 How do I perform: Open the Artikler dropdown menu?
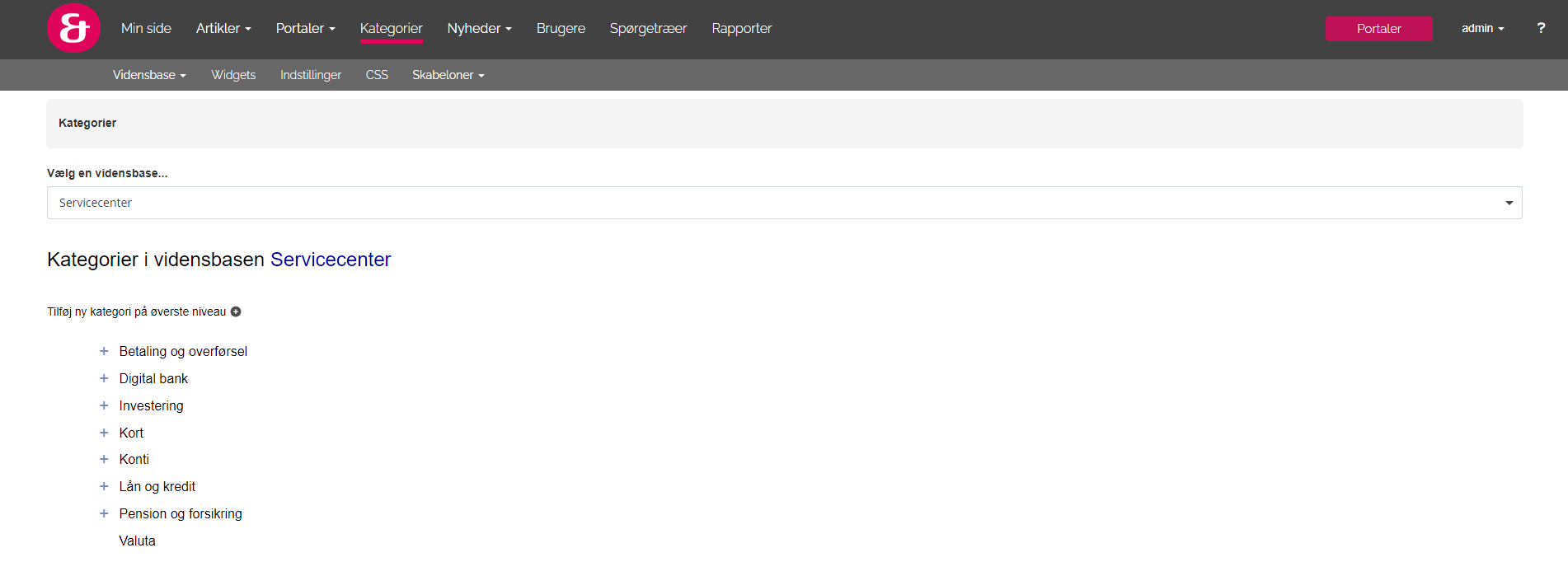(x=223, y=29)
